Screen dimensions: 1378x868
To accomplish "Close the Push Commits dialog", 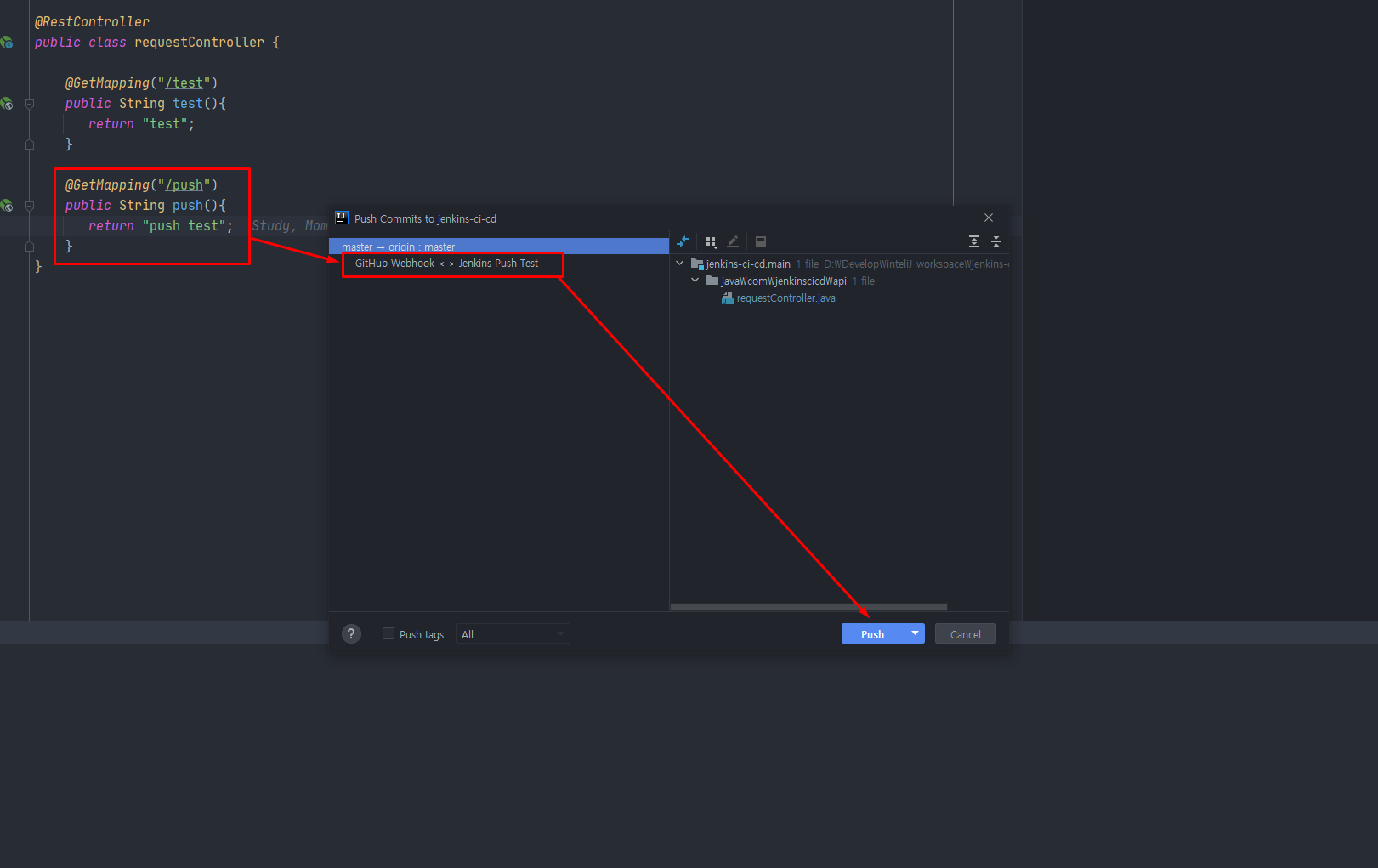I will pyautogui.click(x=989, y=218).
